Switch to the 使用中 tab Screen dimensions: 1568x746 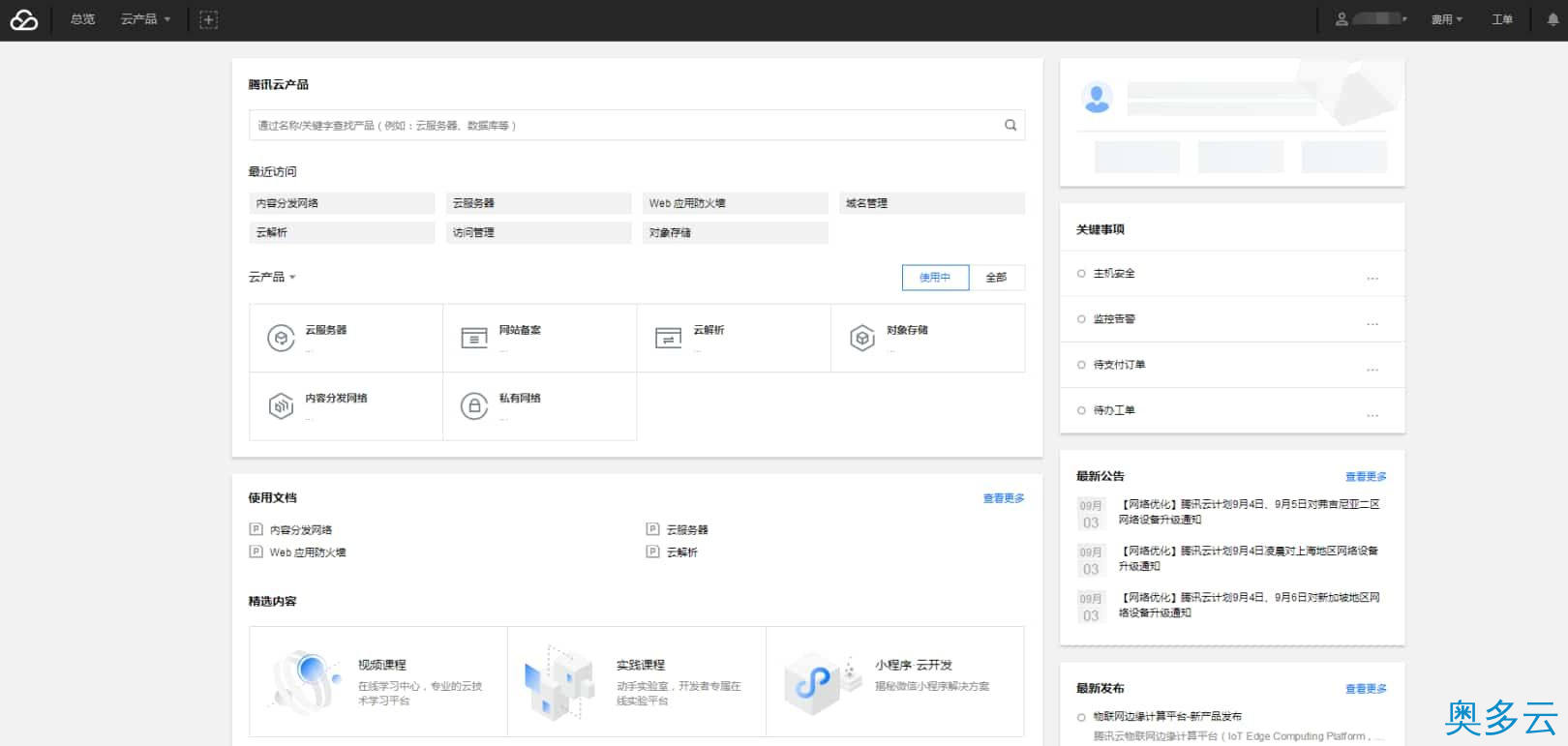pos(935,278)
